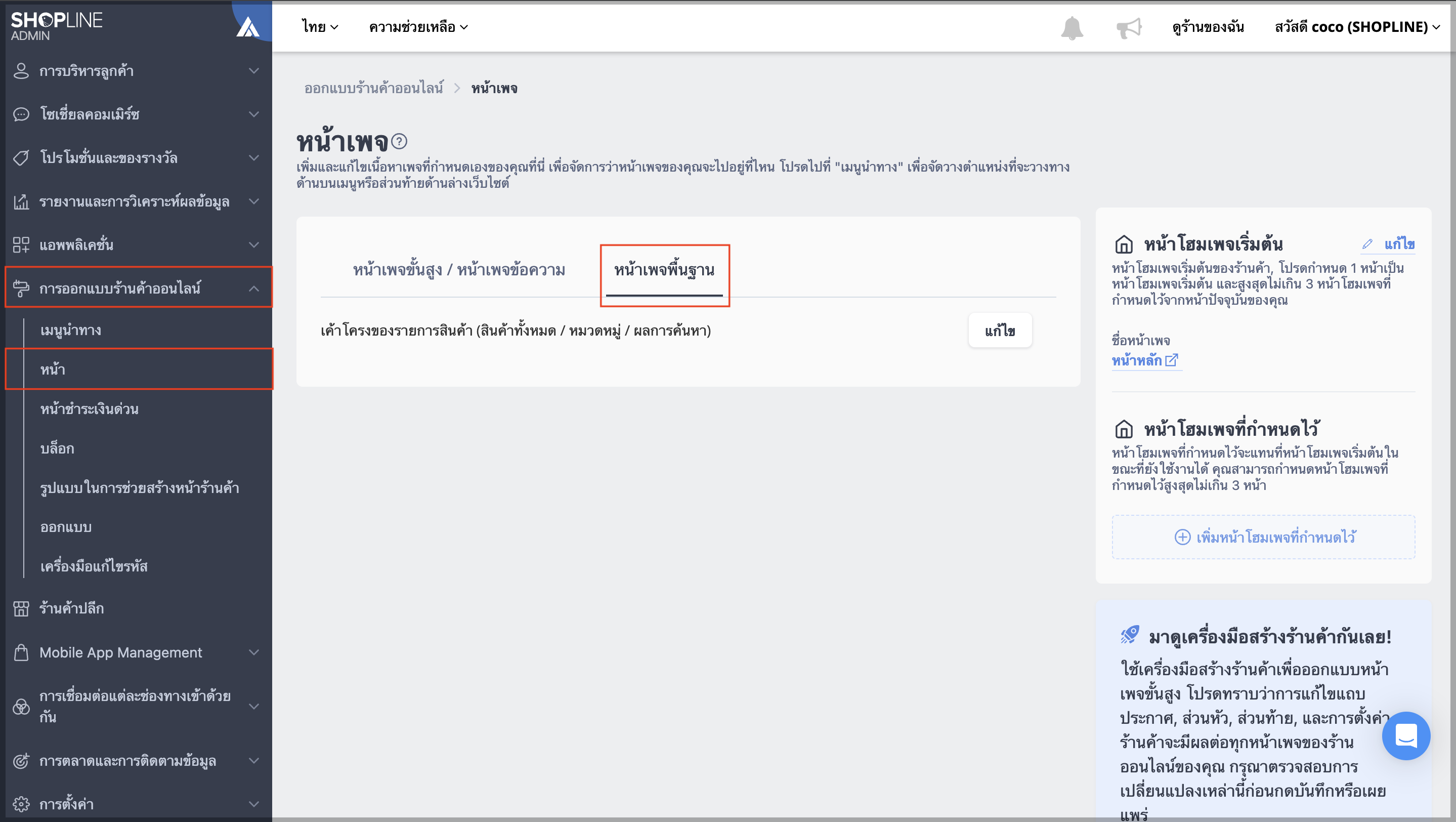Click the triangular app logo icon beside SHOPLINE
This screenshot has width=1456, height=822.
247,26
